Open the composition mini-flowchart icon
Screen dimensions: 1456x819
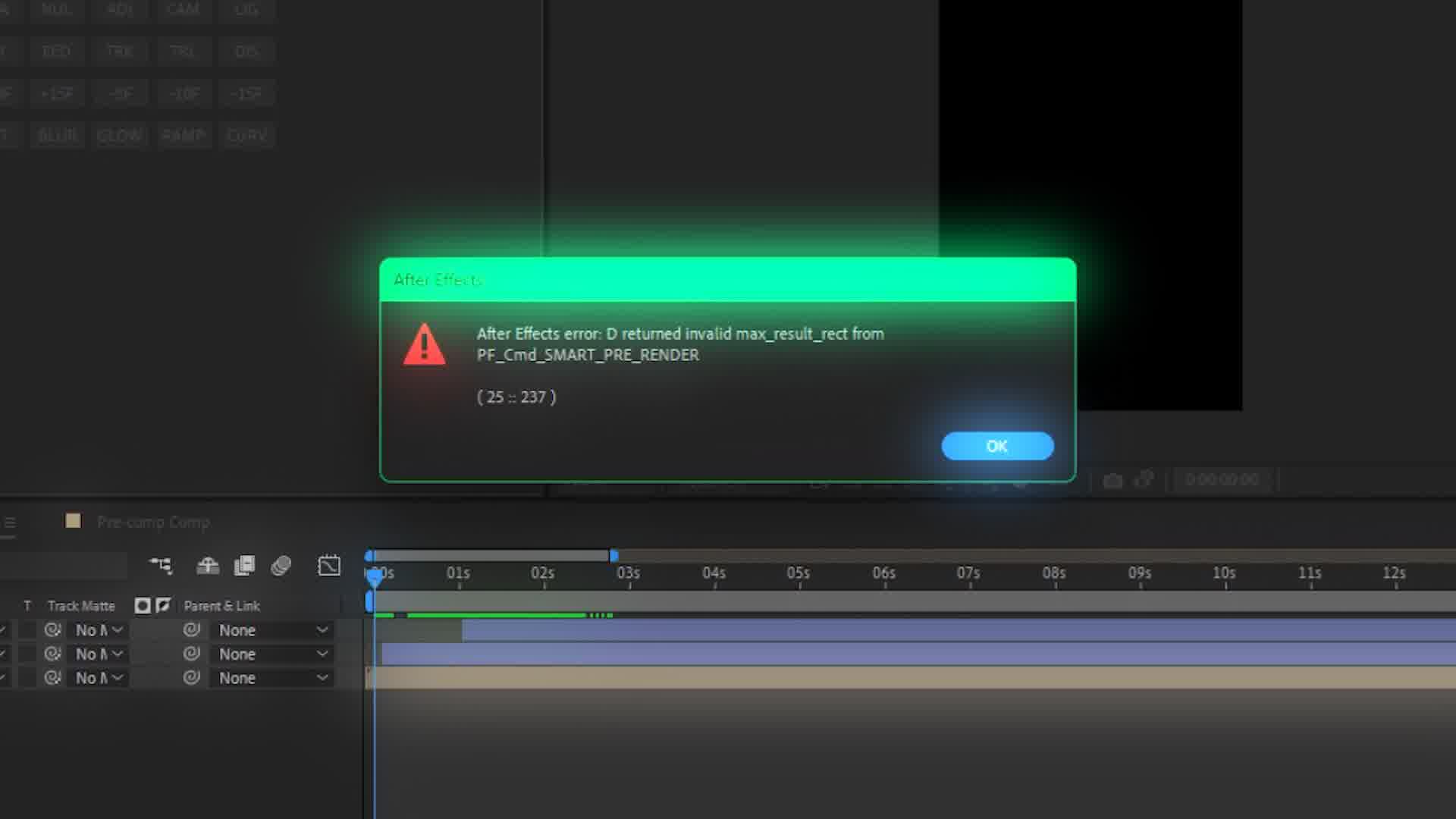click(x=161, y=565)
